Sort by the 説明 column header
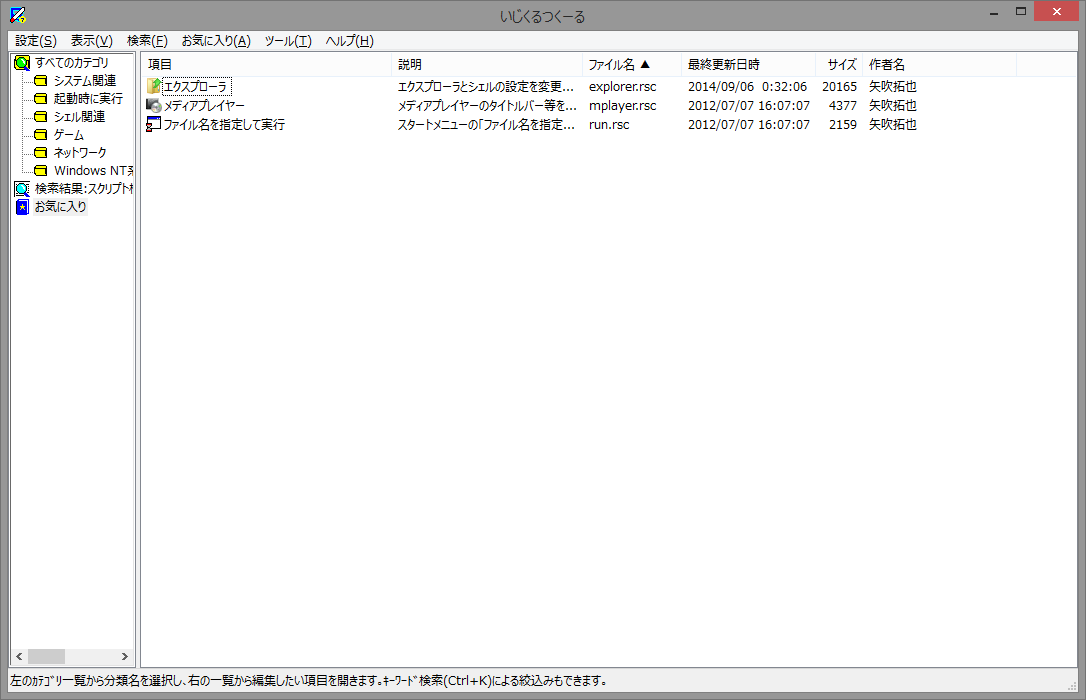This screenshot has width=1086, height=700. point(487,64)
